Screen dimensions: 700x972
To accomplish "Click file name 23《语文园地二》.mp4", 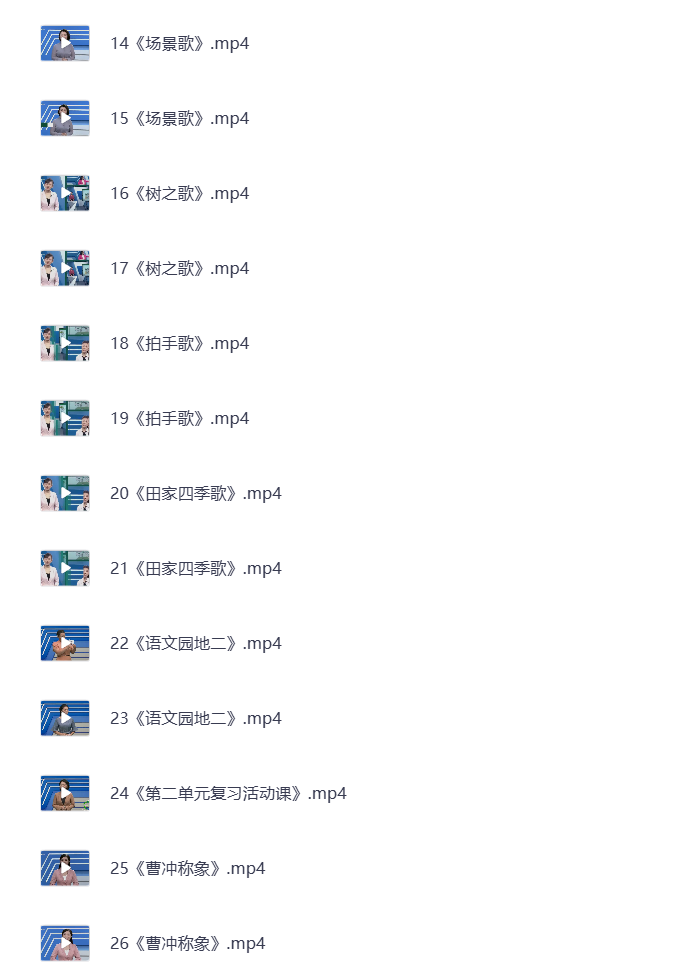I will pyautogui.click(x=196, y=718).
